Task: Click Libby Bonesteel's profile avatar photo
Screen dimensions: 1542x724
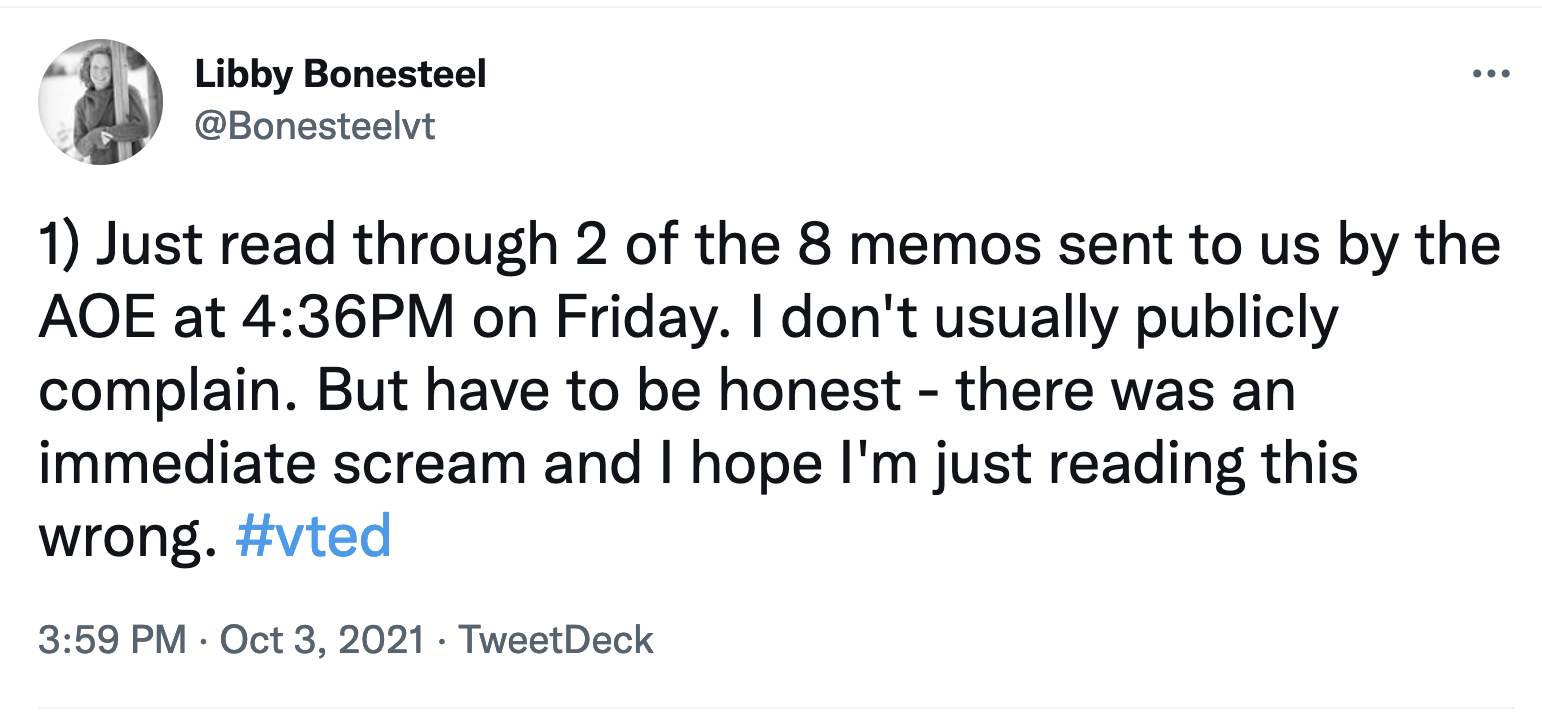Action: click(100, 102)
